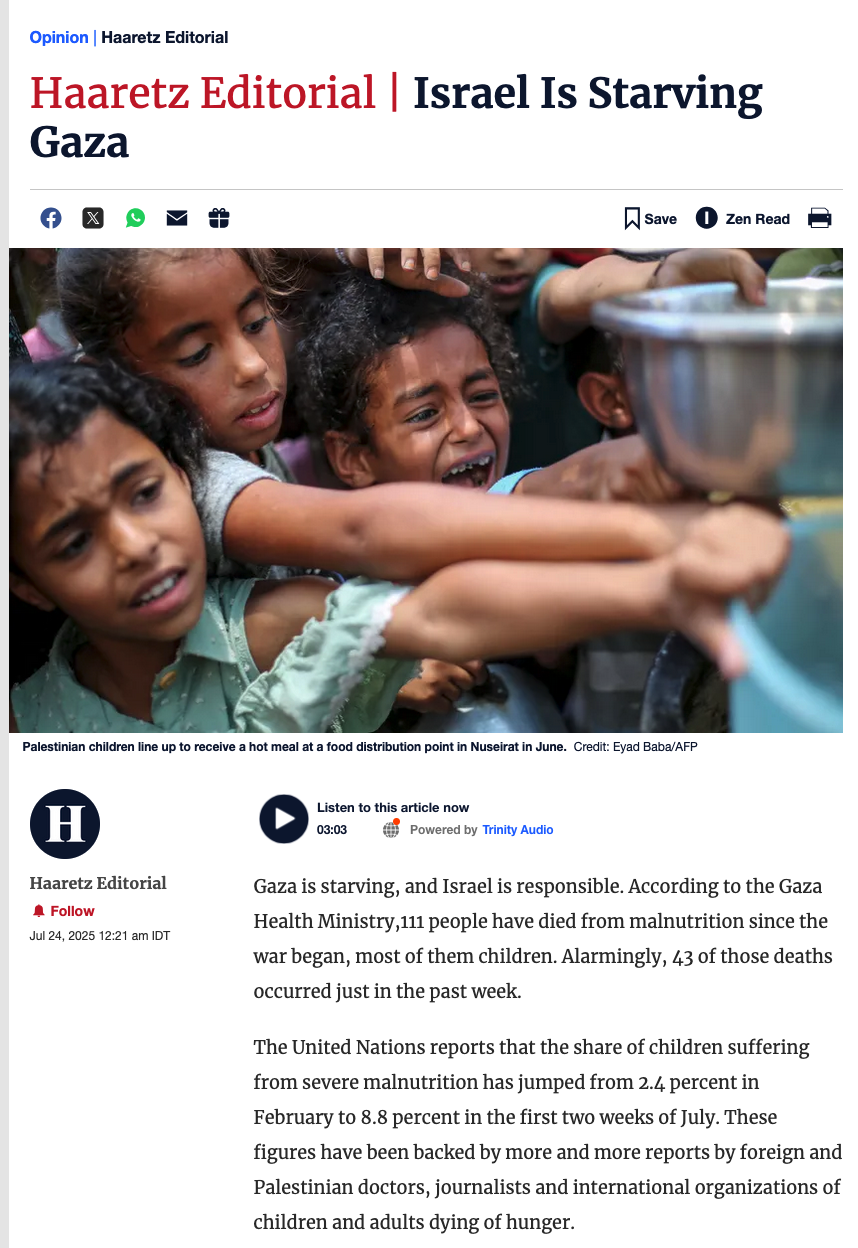Click the Israel Is Starving Gaza headline
Screen dimensions: 858x1248
(x=396, y=117)
